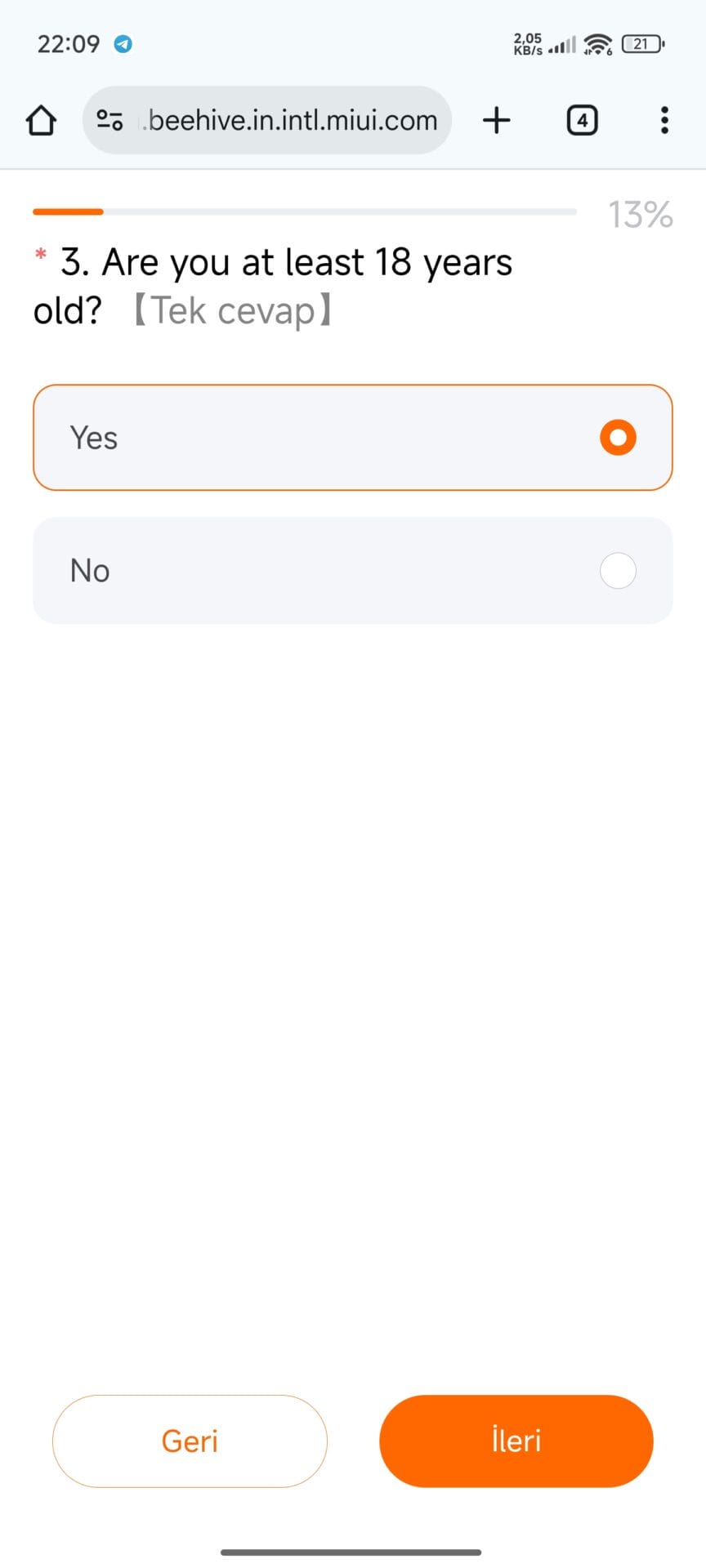This screenshot has height=1568, width=706.
Task: Tap the browser home icon
Action: (41, 120)
